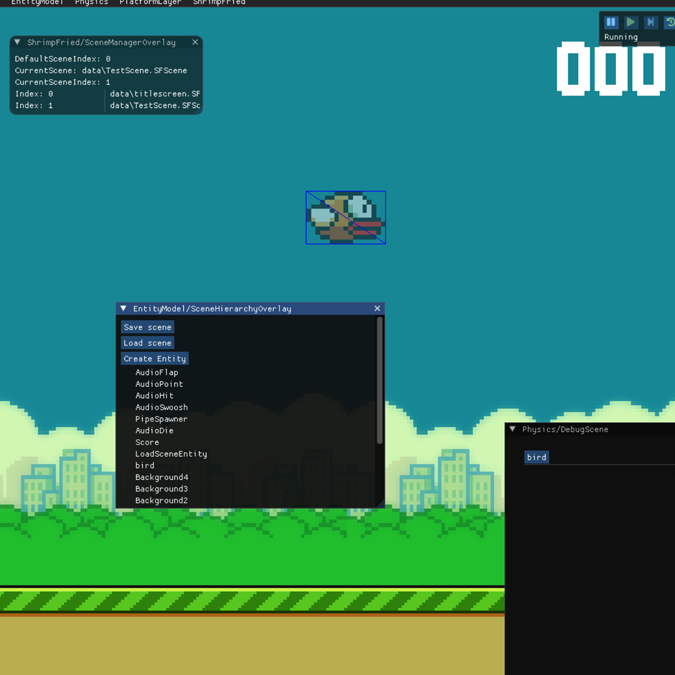Pause the running game simulation
Viewport: 675px width, 675px height.
pos(611,22)
